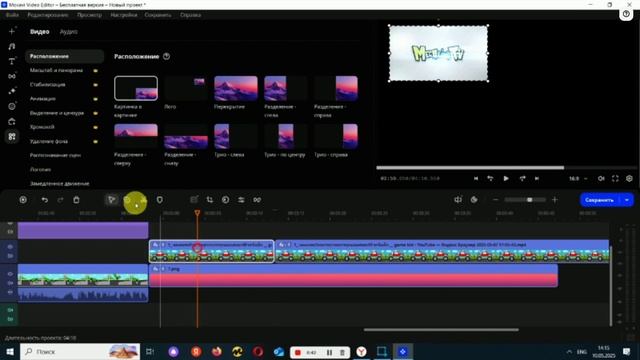Viewport: 640px width, 360px height.
Task: Click the horizontal timeline scrollbar
Action: point(441,329)
